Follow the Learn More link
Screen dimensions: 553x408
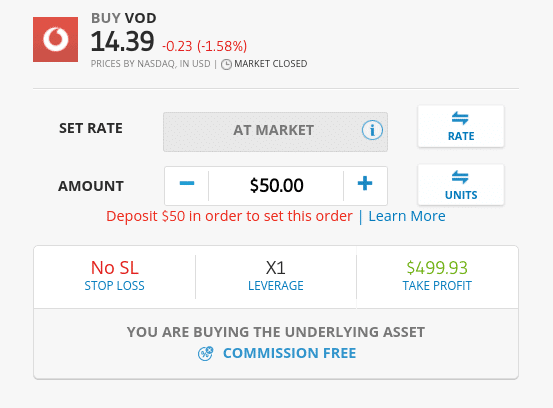(x=407, y=216)
